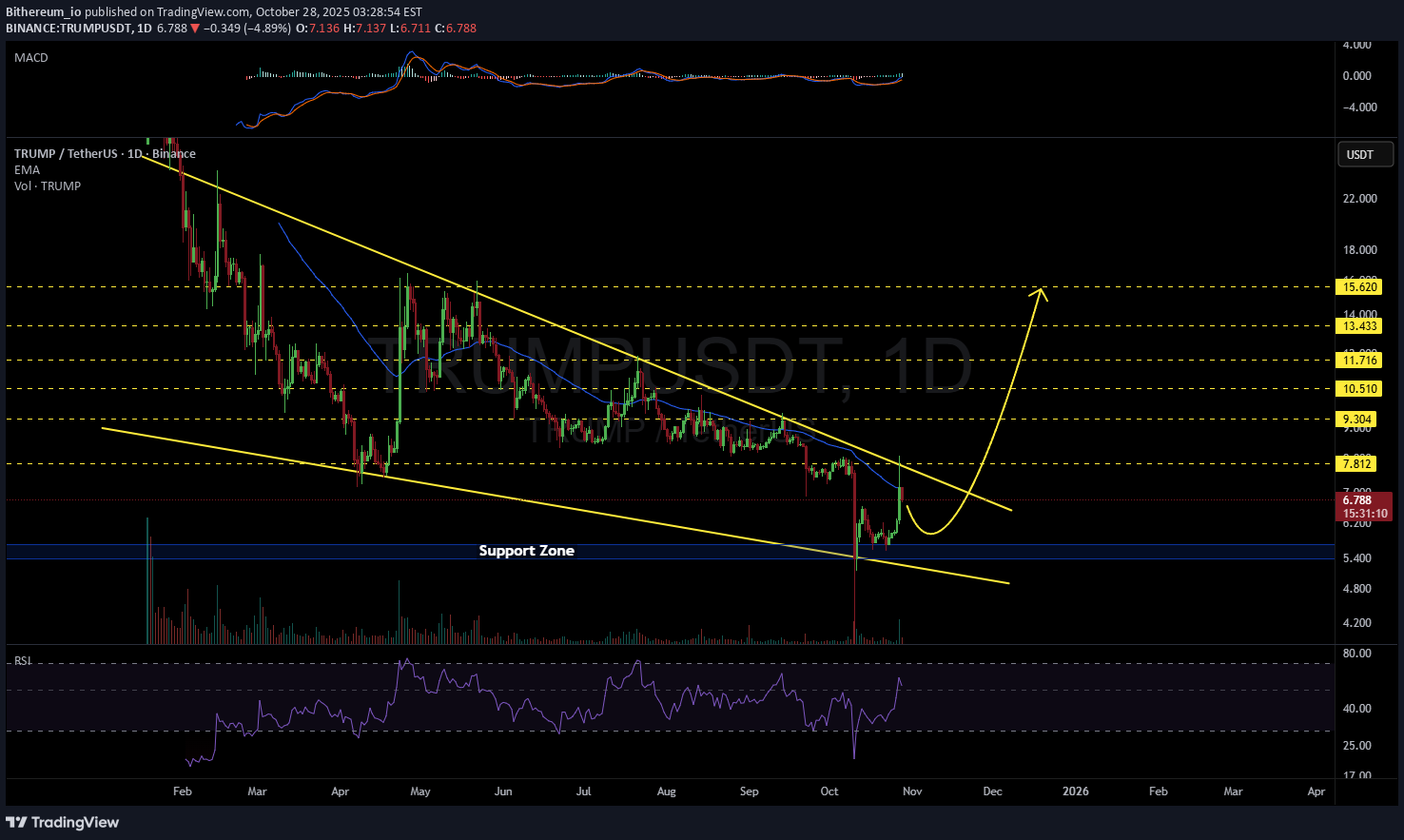The width and height of the screenshot is (1404, 840).
Task: Click the red down-triangle price change indicator
Action: [196, 29]
